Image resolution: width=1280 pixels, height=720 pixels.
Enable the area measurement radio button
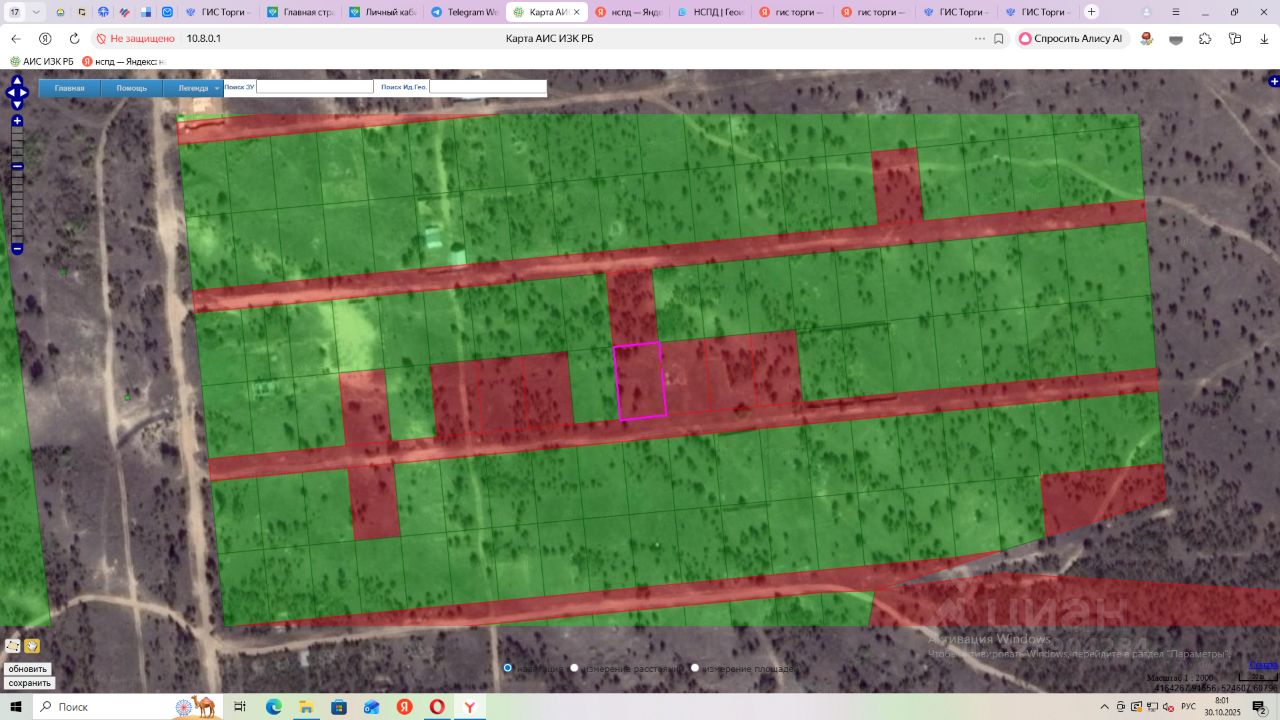pyautogui.click(x=695, y=668)
